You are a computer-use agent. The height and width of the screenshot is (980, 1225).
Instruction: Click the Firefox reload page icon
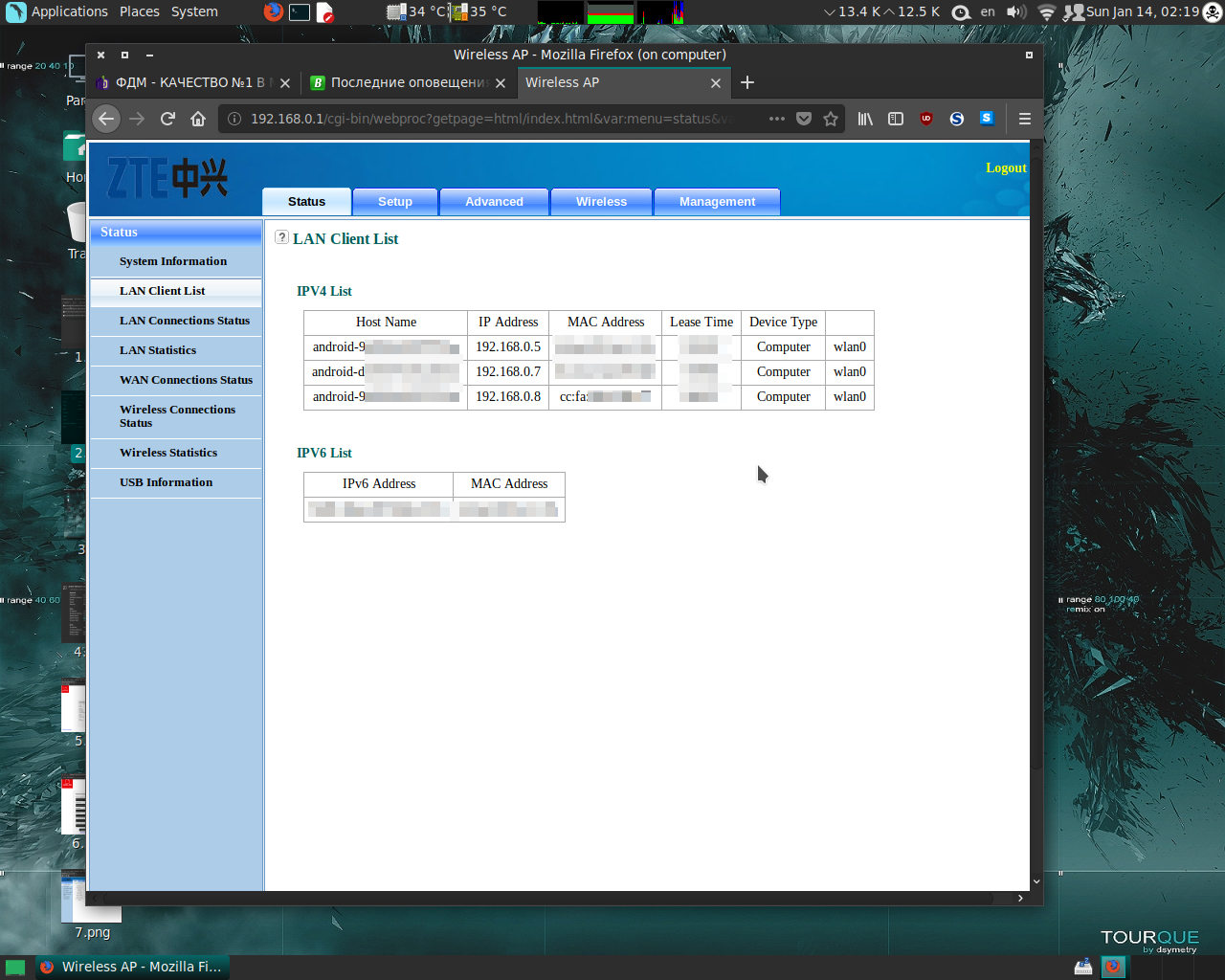[x=167, y=119]
